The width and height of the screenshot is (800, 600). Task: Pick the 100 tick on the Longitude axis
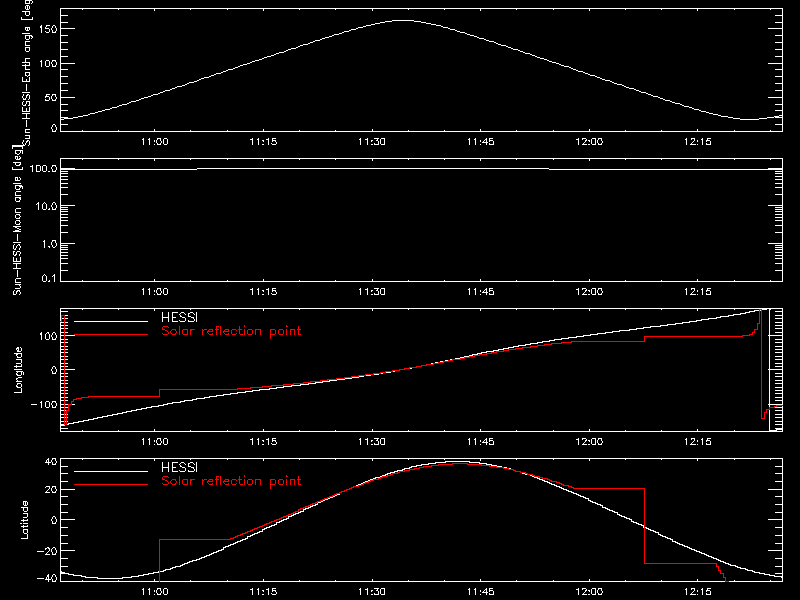[x=47, y=336]
